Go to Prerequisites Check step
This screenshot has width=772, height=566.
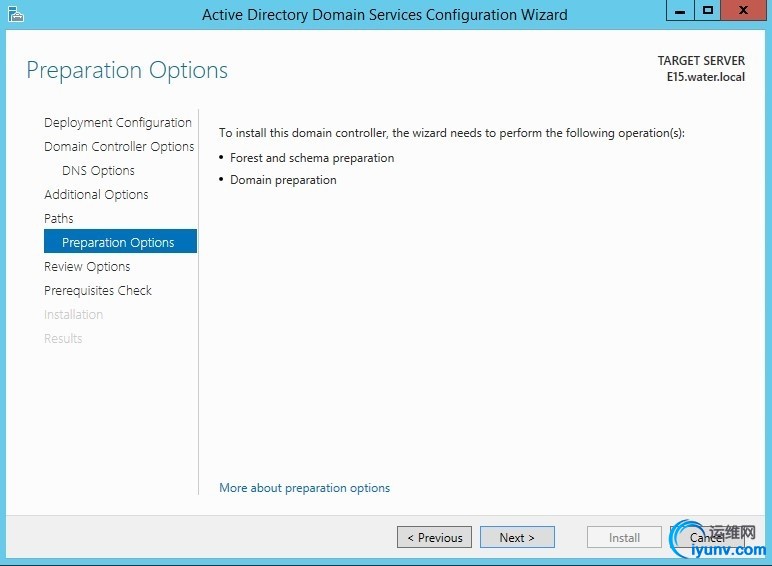97,290
